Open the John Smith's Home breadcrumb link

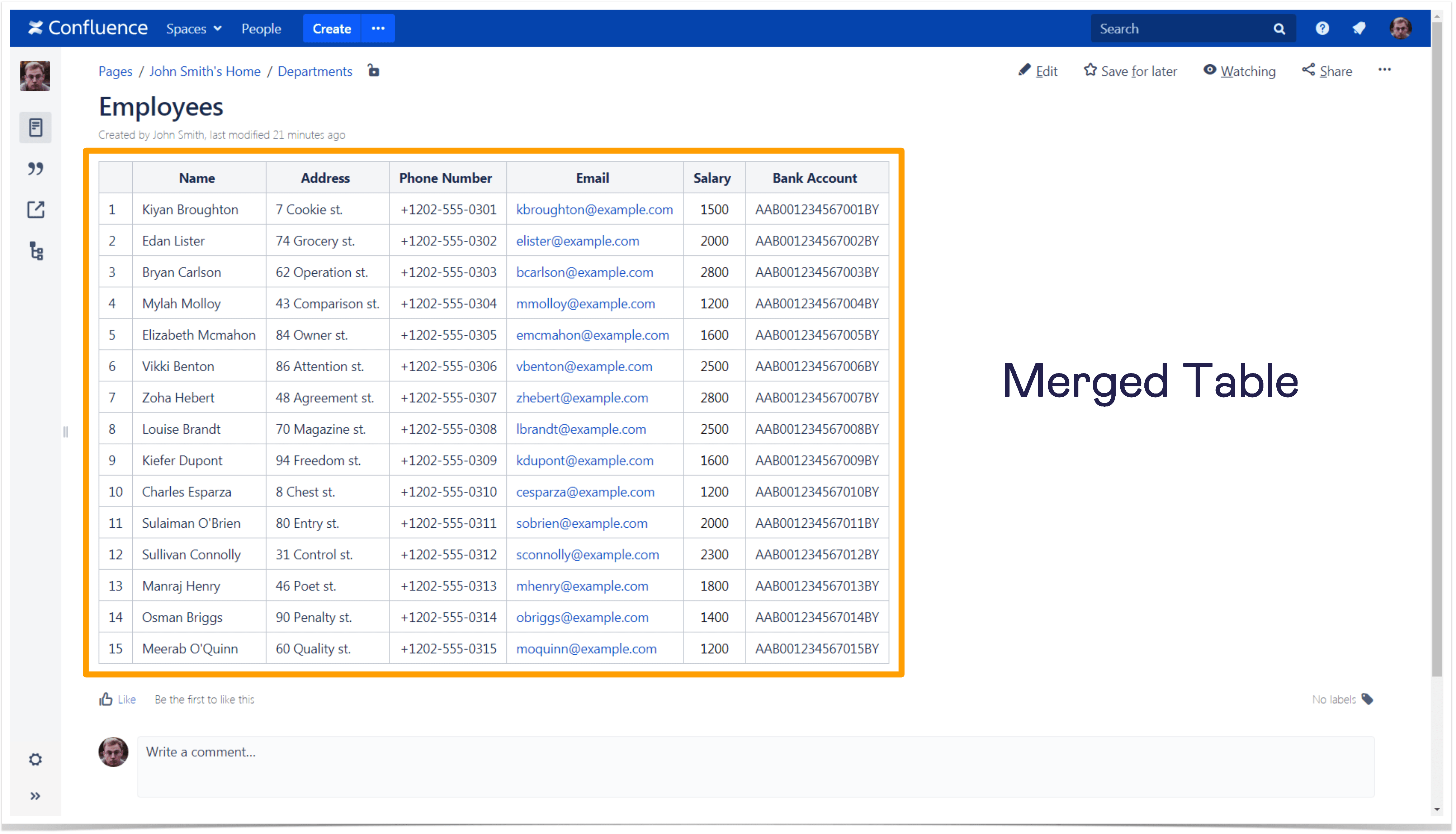(x=204, y=71)
